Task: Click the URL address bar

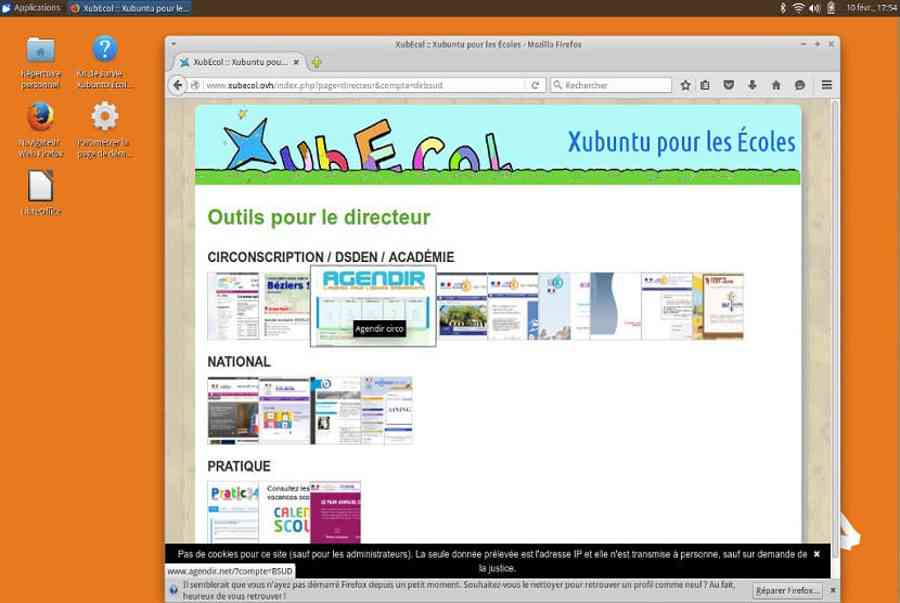Action: click(360, 85)
